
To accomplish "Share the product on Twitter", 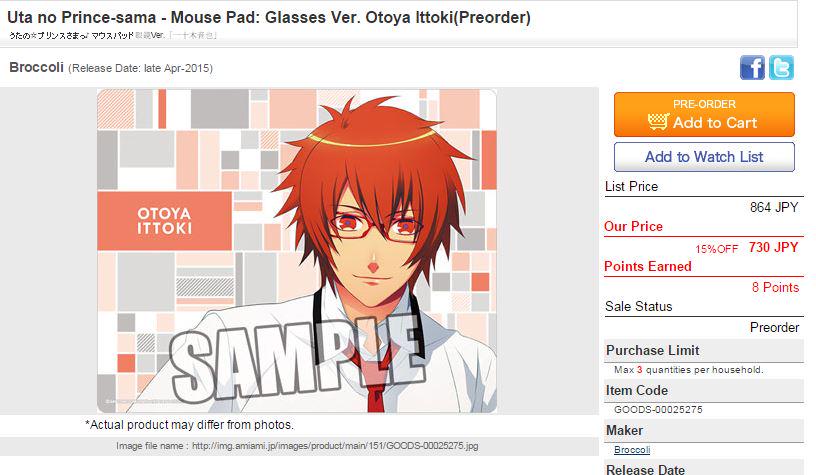I will (781, 68).
